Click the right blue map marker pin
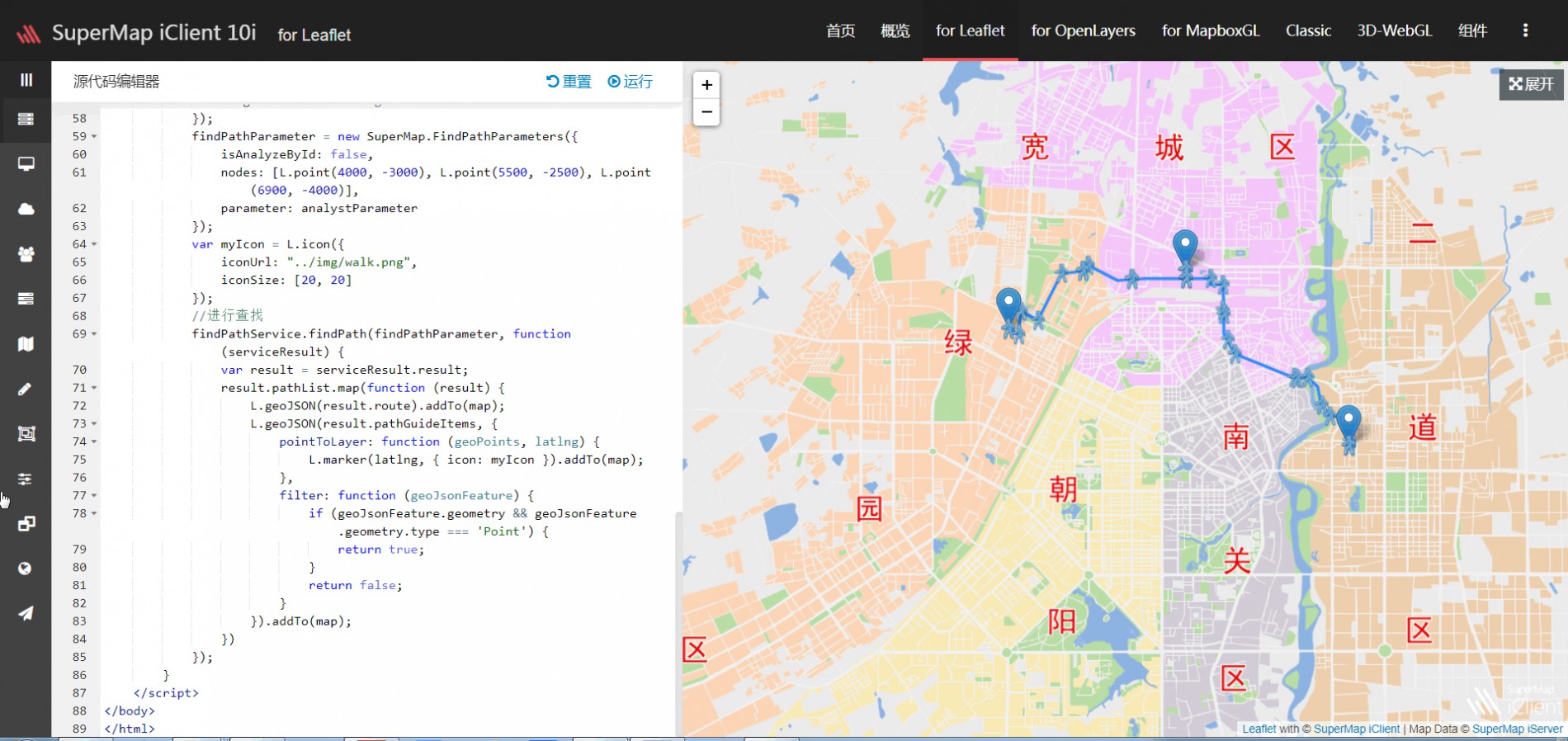The height and width of the screenshot is (741, 1568). (1348, 422)
